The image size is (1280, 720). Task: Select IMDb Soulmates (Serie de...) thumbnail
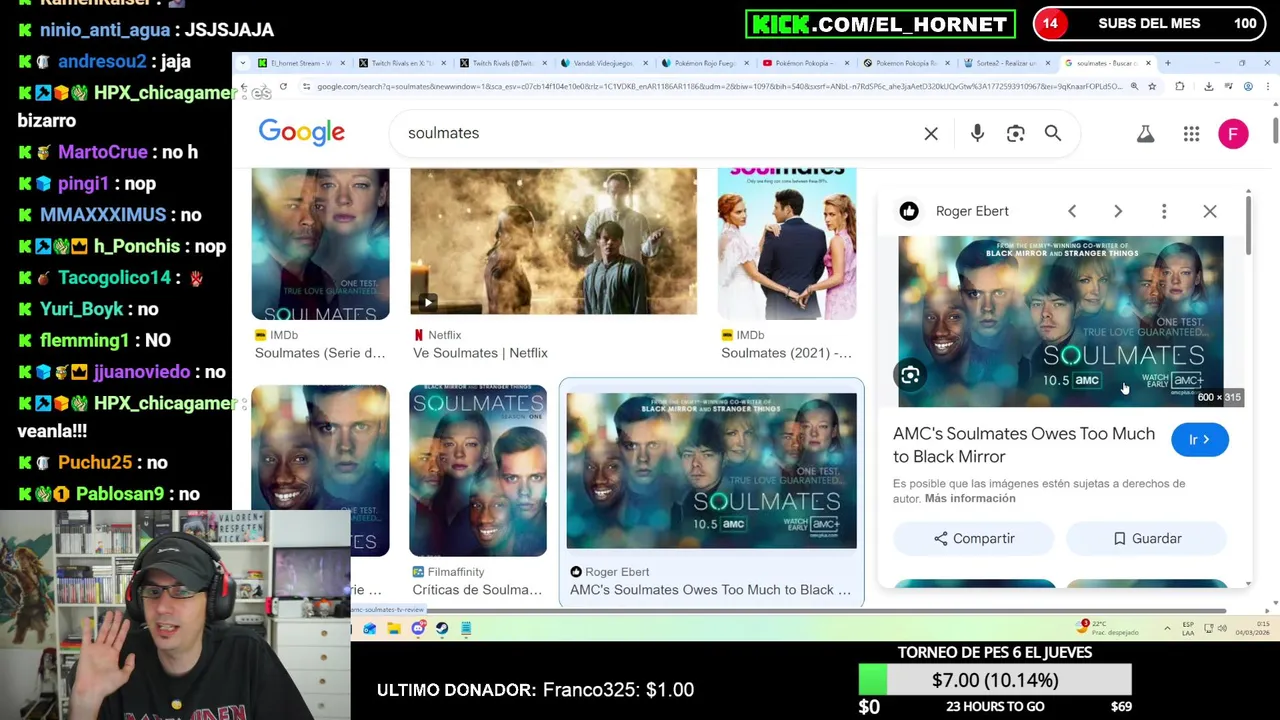point(320,244)
